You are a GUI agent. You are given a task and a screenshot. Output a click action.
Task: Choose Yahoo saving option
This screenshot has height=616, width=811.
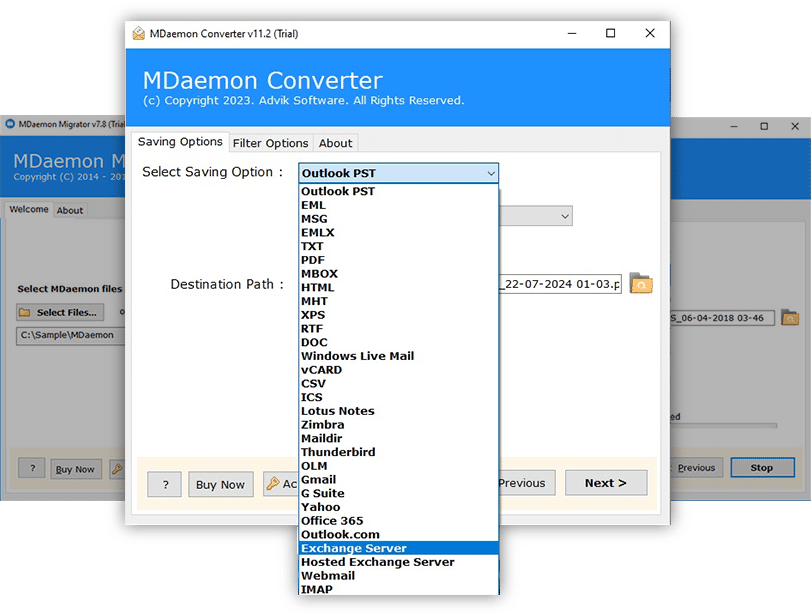tap(398, 507)
